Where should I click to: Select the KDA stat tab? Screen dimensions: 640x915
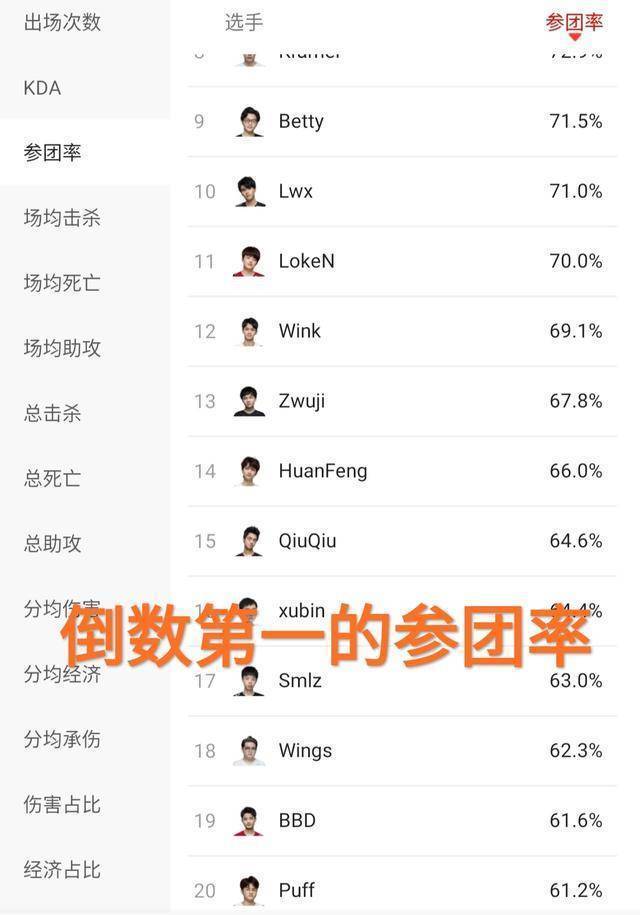[42, 88]
